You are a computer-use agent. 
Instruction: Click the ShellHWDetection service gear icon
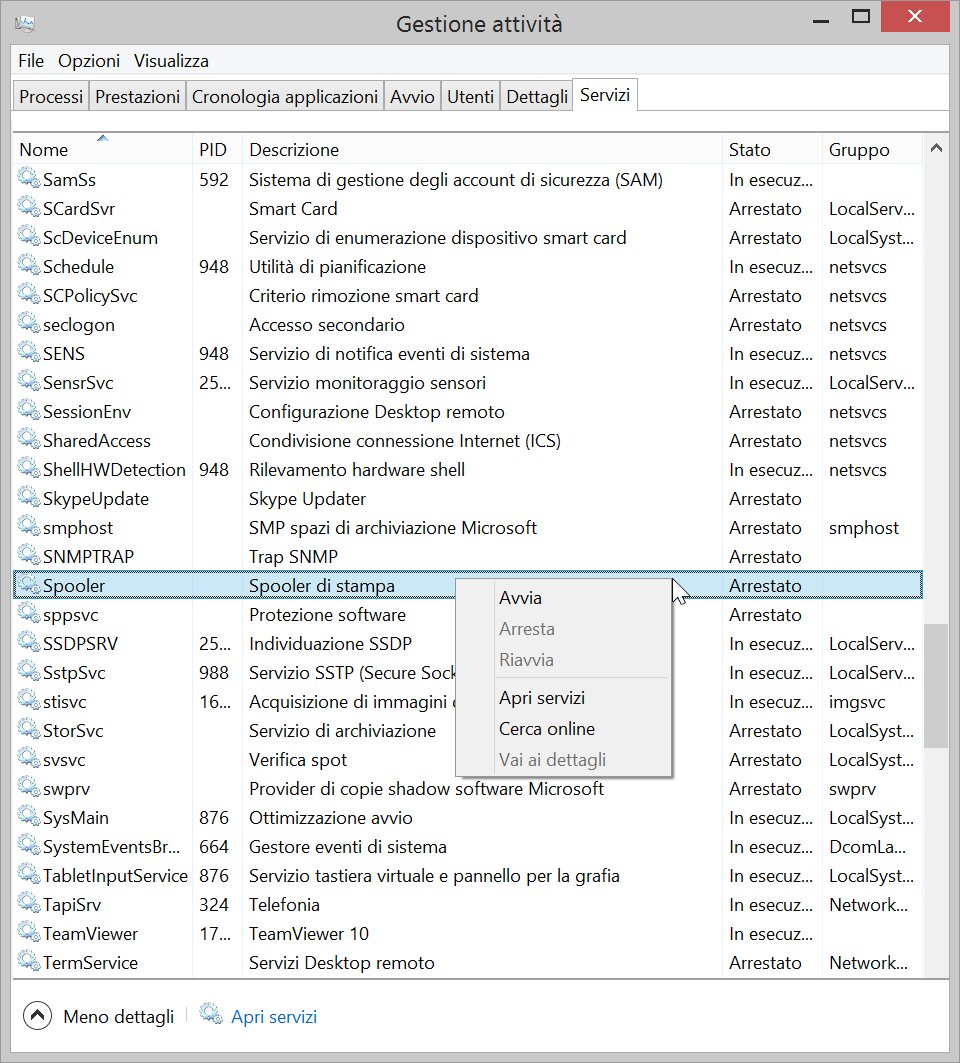tap(28, 468)
